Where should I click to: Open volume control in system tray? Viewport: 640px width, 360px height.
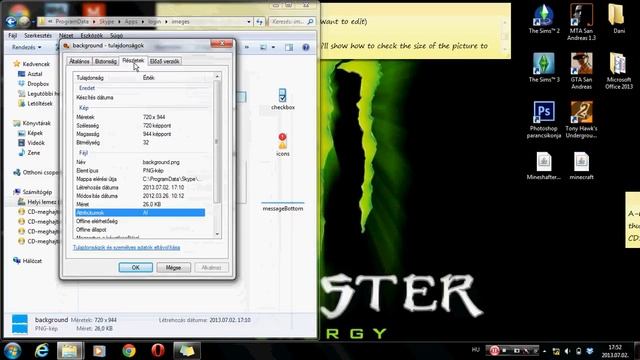tap(568, 351)
